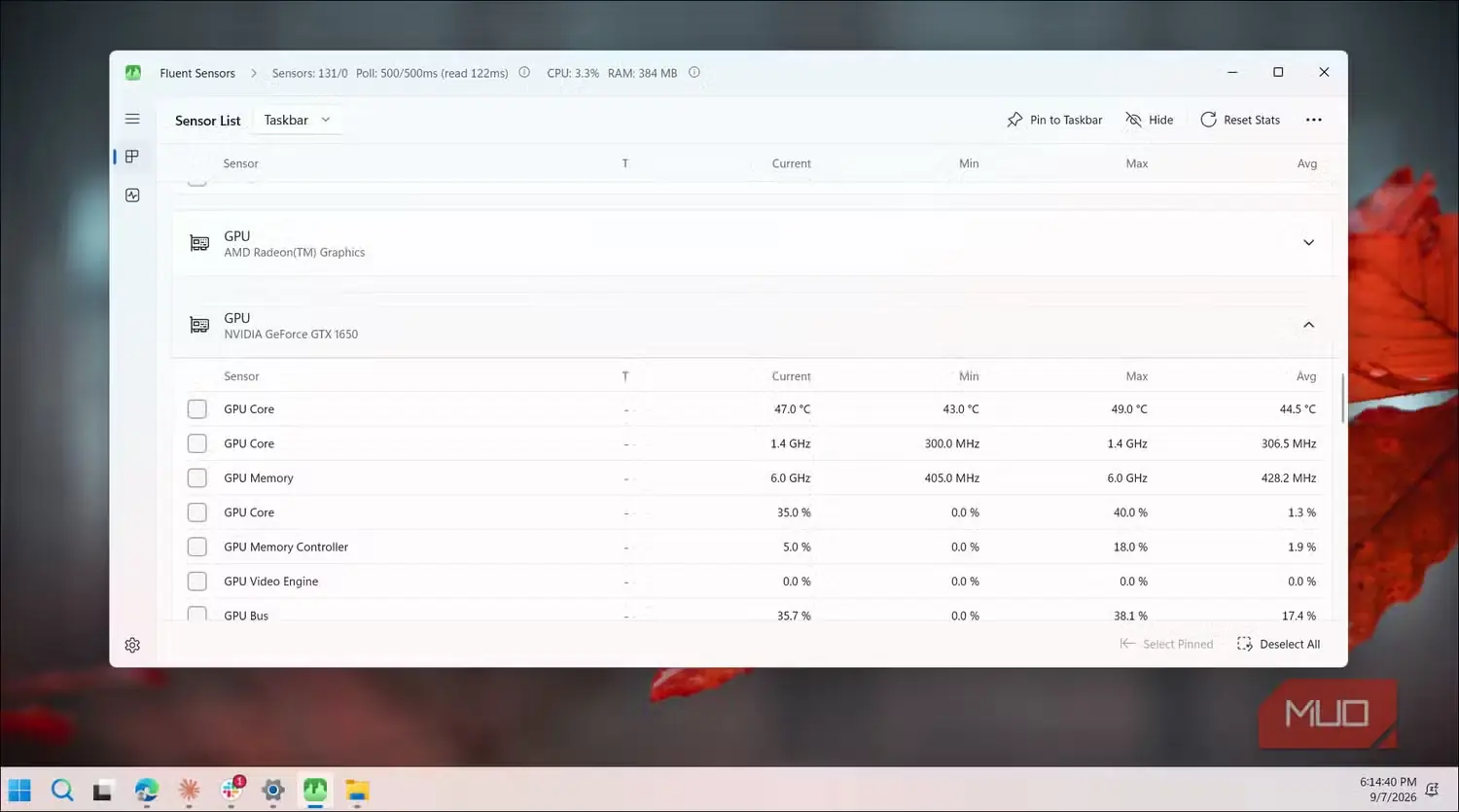Click the 306.5 MHz average value
Image resolution: width=1459 pixels, height=812 pixels.
click(1289, 443)
